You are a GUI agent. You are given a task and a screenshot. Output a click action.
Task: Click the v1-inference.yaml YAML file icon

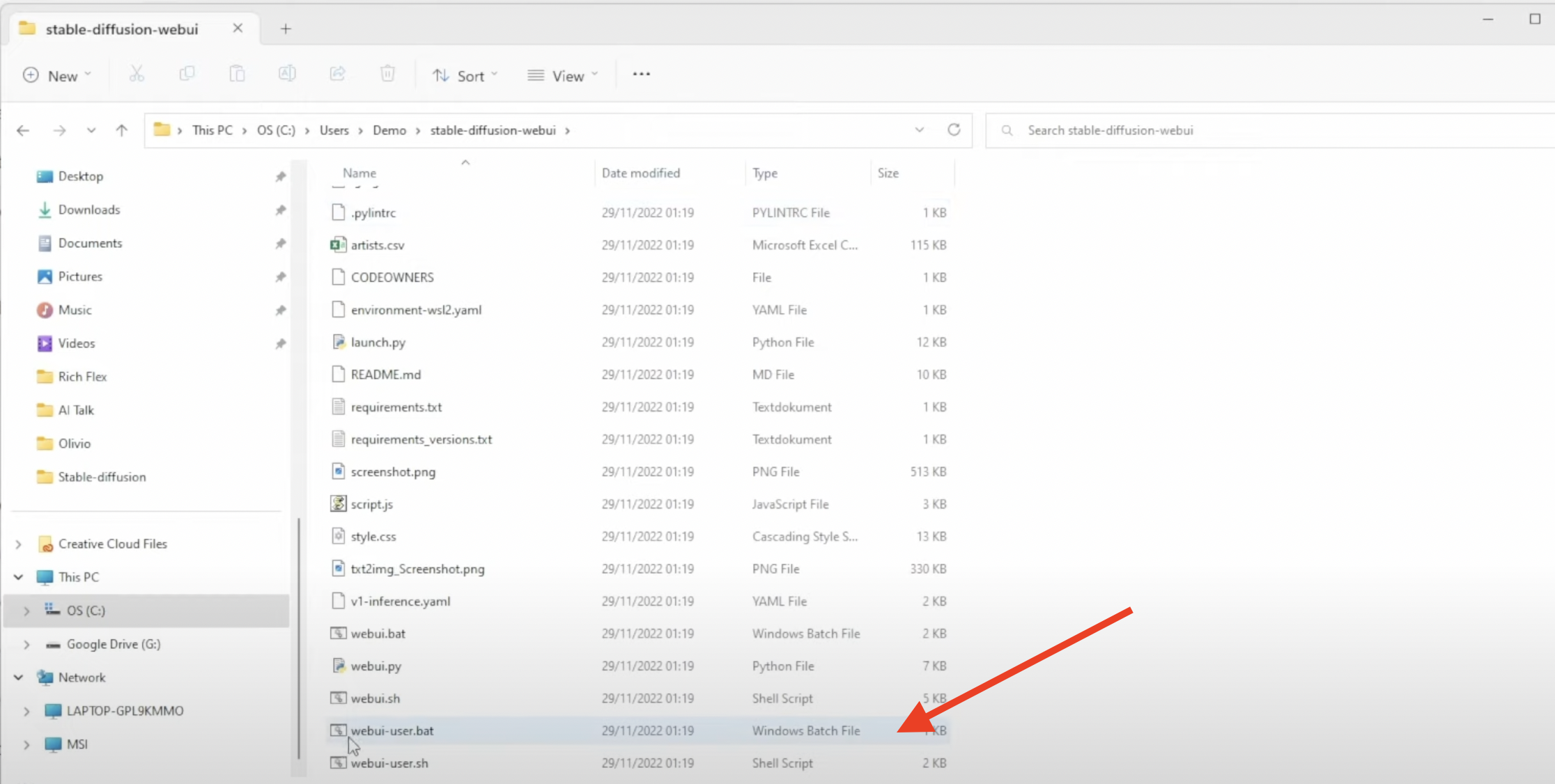pyautogui.click(x=337, y=601)
